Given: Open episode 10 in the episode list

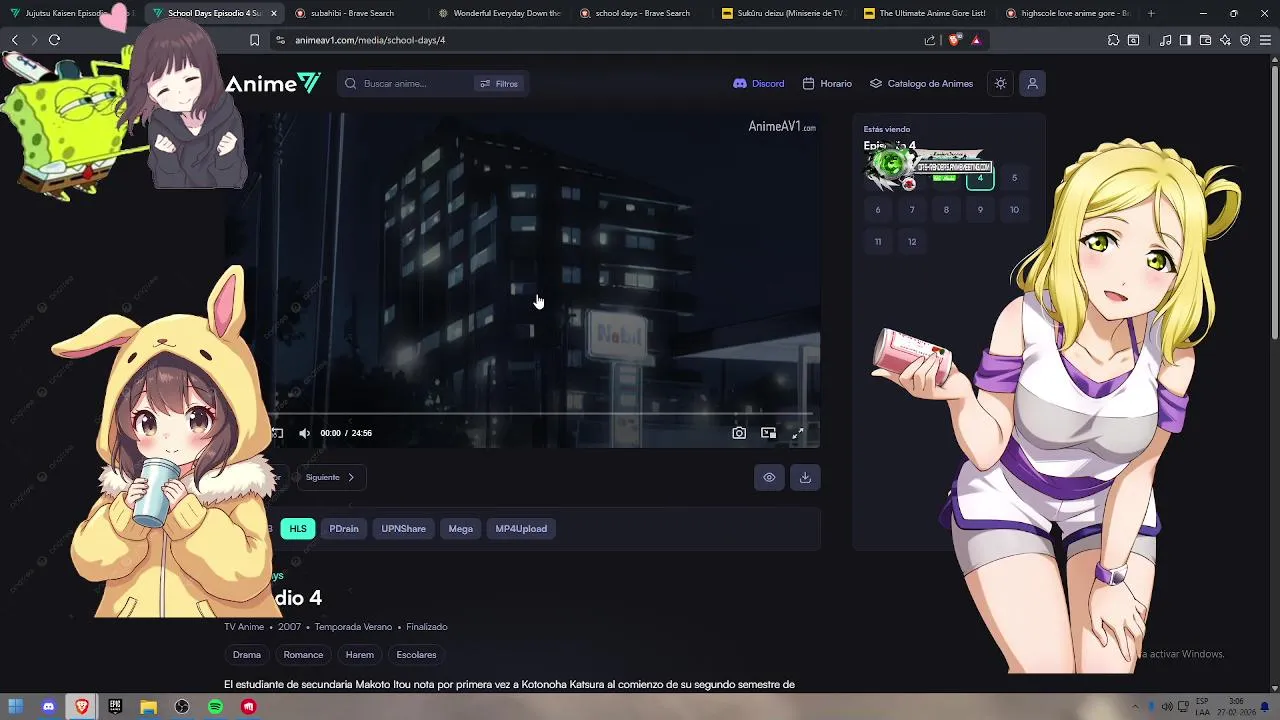Looking at the screenshot, I should pos(1014,210).
